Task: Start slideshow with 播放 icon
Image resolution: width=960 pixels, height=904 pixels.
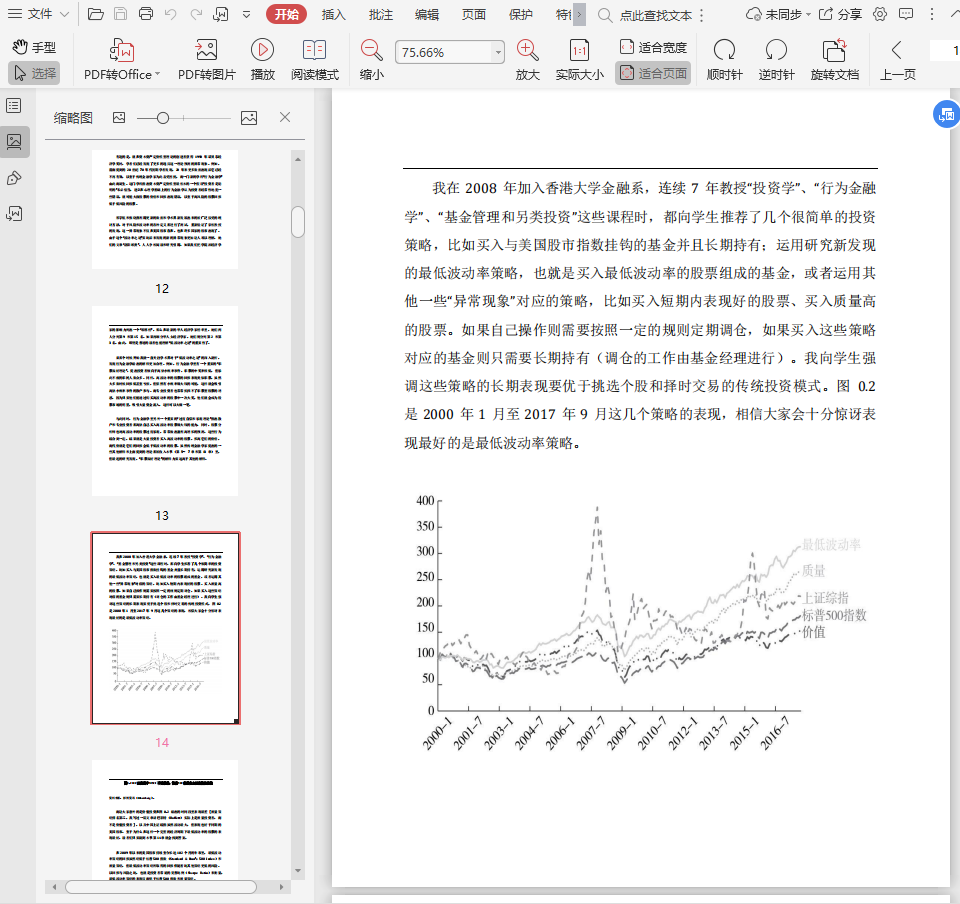Action: click(262, 51)
